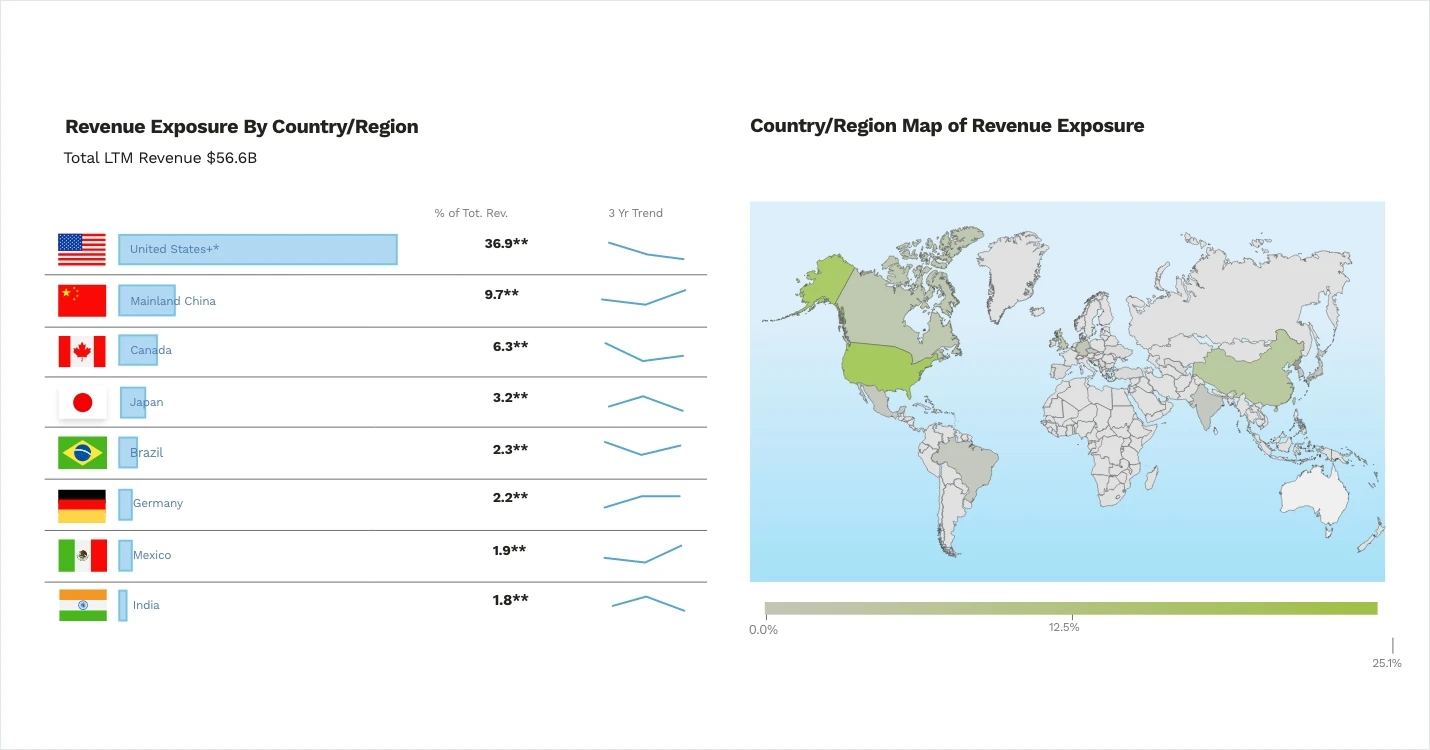Click the Japan flag icon
1430x750 pixels.
tap(81, 402)
